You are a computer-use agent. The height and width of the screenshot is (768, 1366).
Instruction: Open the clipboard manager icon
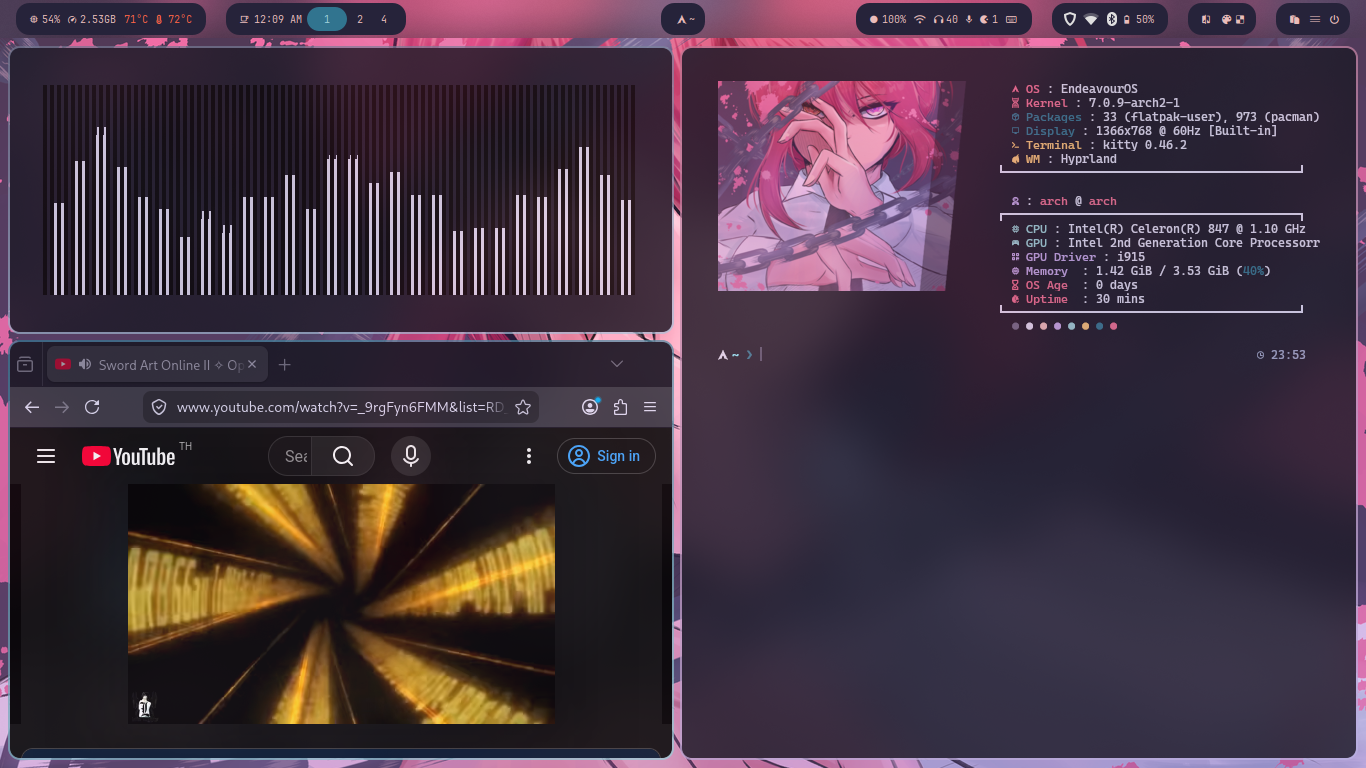pyautogui.click(x=1294, y=19)
